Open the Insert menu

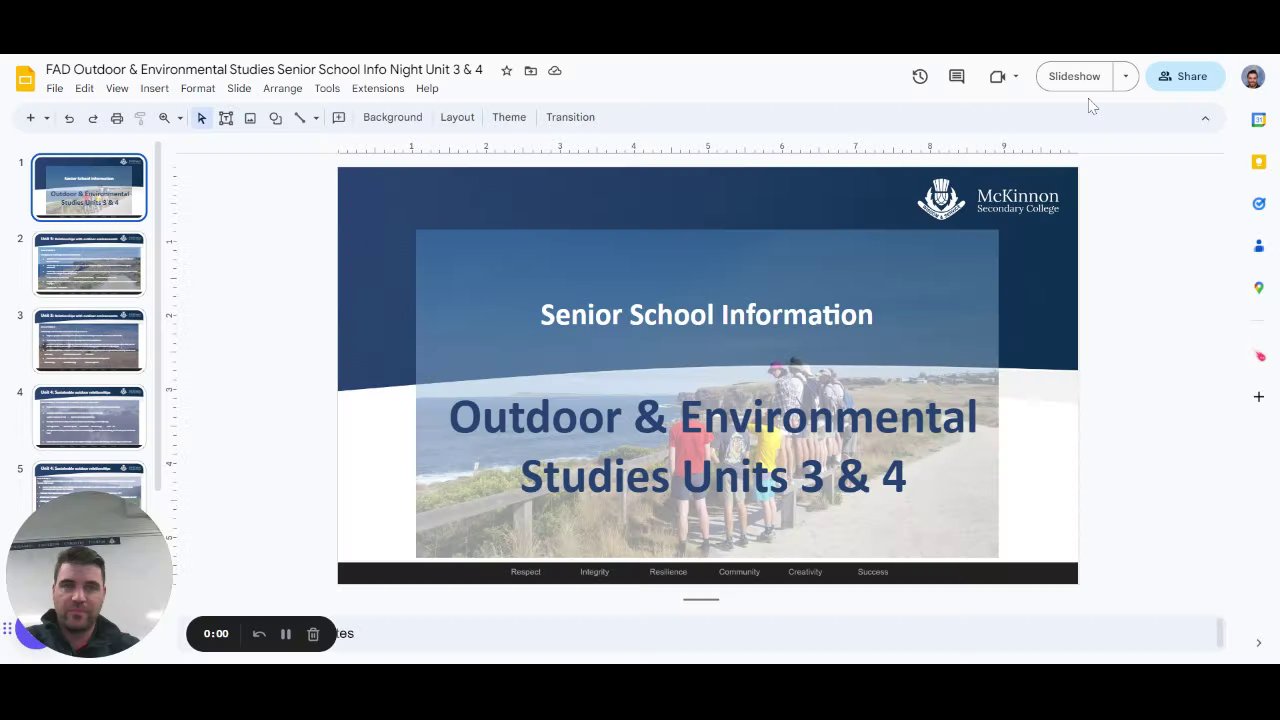155,89
